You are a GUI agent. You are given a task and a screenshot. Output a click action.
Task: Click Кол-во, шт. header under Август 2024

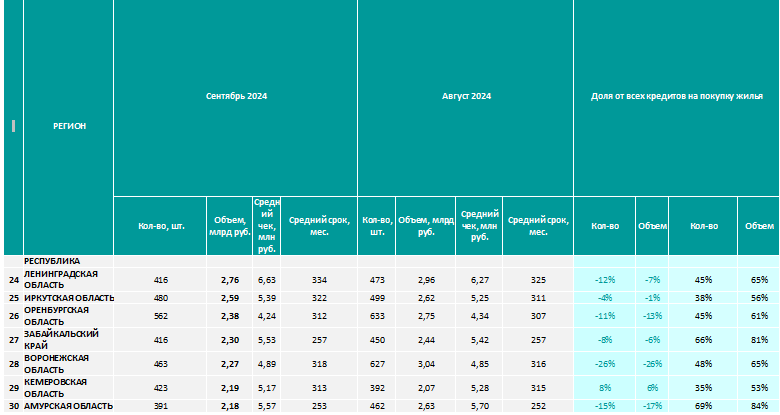click(377, 226)
